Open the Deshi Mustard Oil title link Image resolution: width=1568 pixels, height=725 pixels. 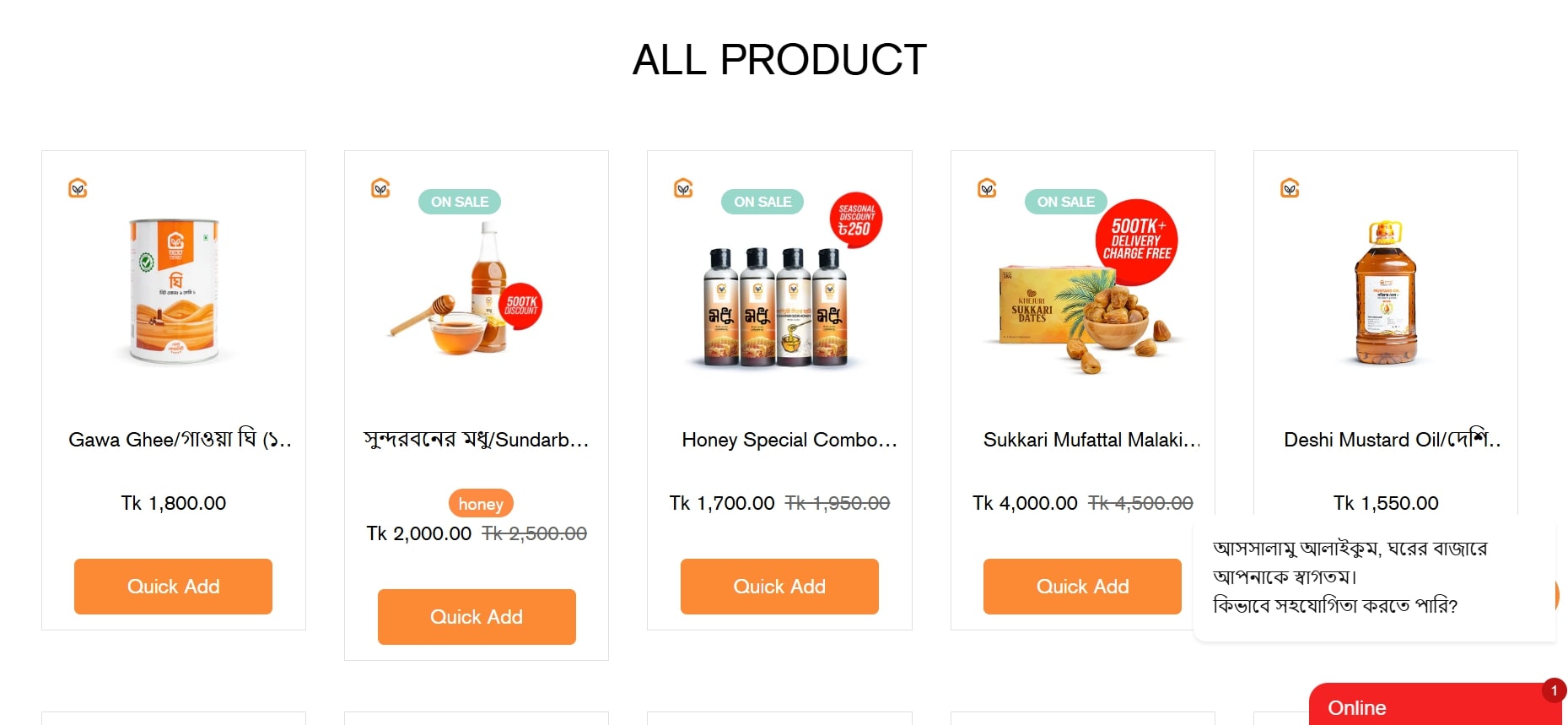1391,440
